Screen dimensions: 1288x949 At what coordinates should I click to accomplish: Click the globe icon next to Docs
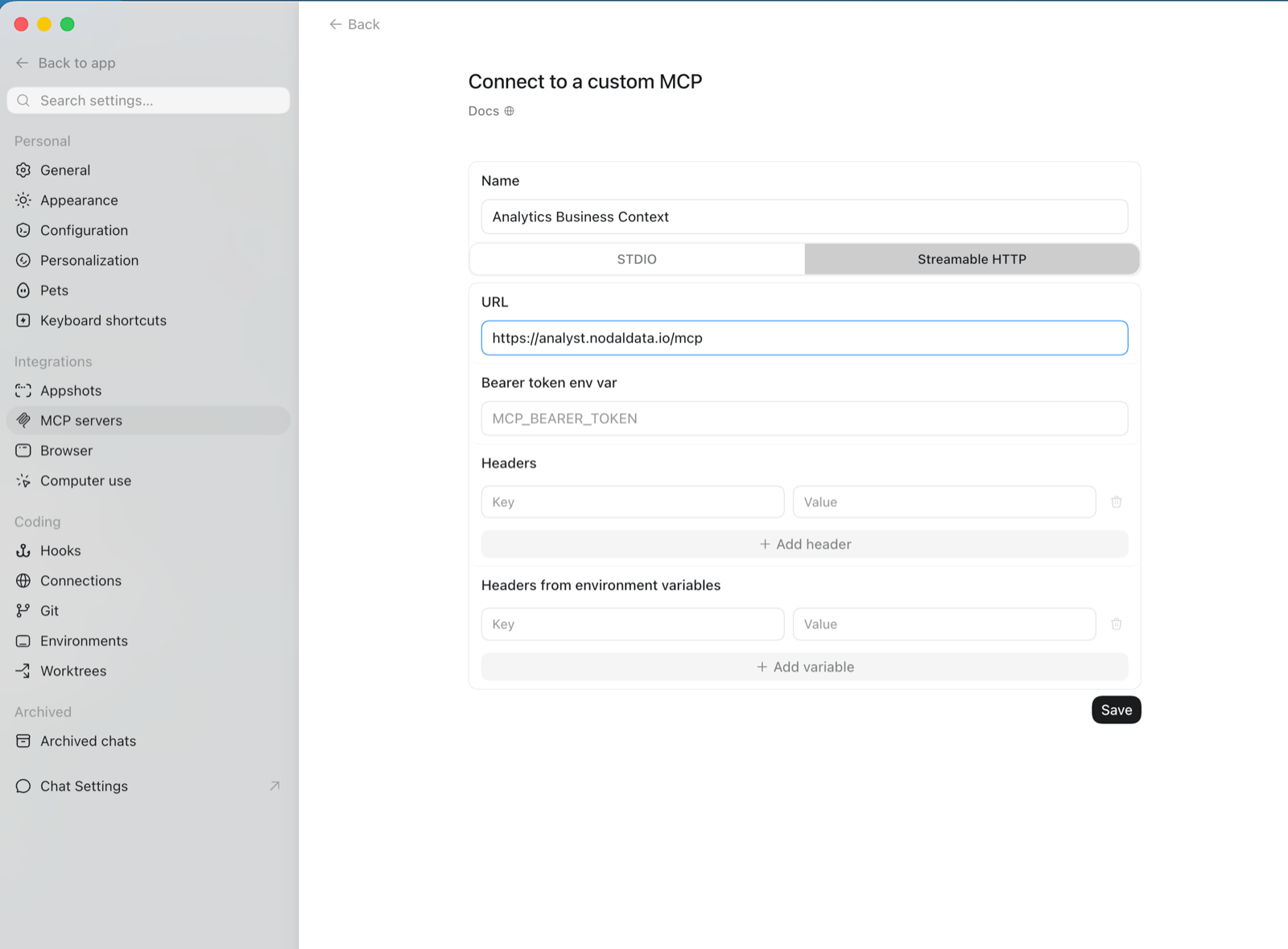pyautogui.click(x=509, y=111)
